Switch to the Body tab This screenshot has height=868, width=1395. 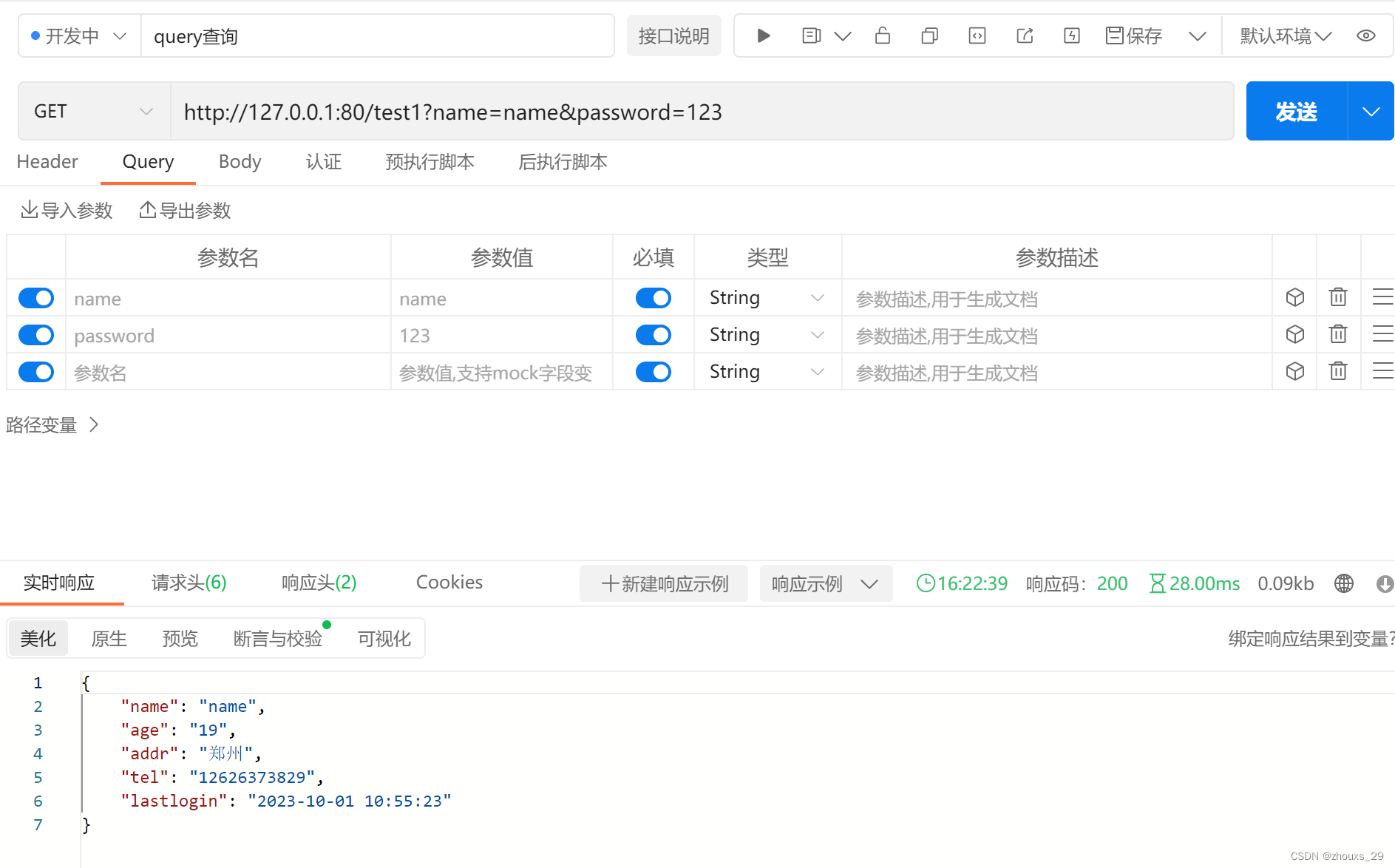240,162
